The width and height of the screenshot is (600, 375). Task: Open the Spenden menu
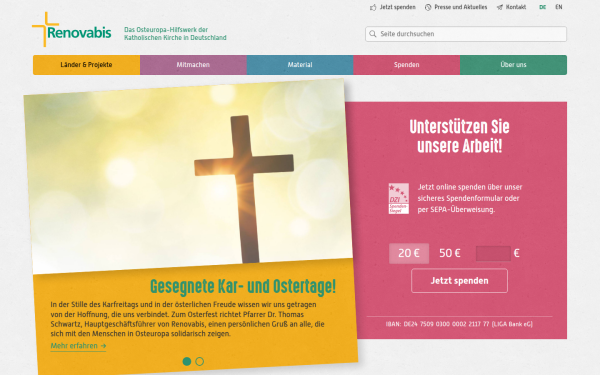coord(406,65)
